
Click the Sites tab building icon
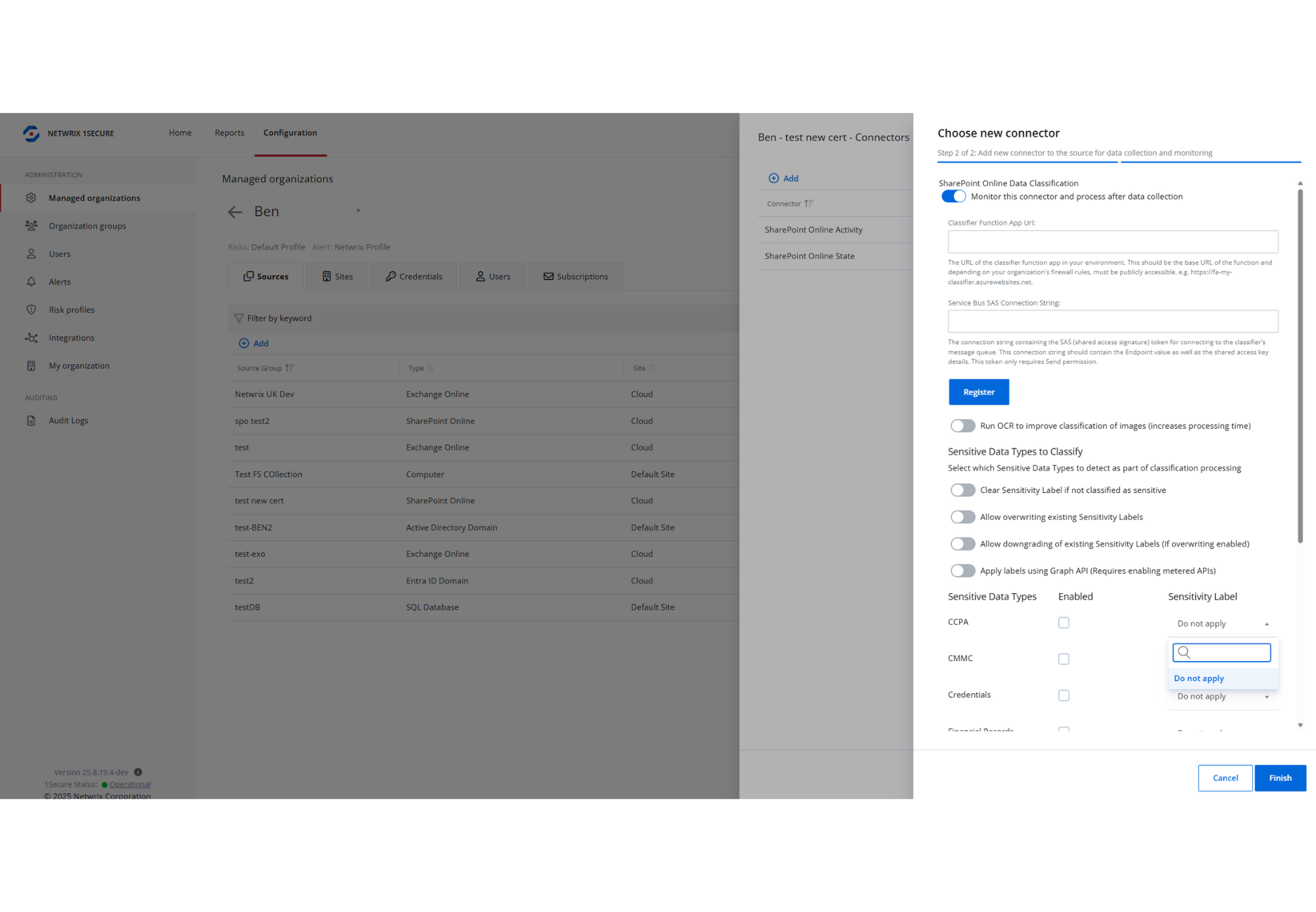tap(326, 276)
